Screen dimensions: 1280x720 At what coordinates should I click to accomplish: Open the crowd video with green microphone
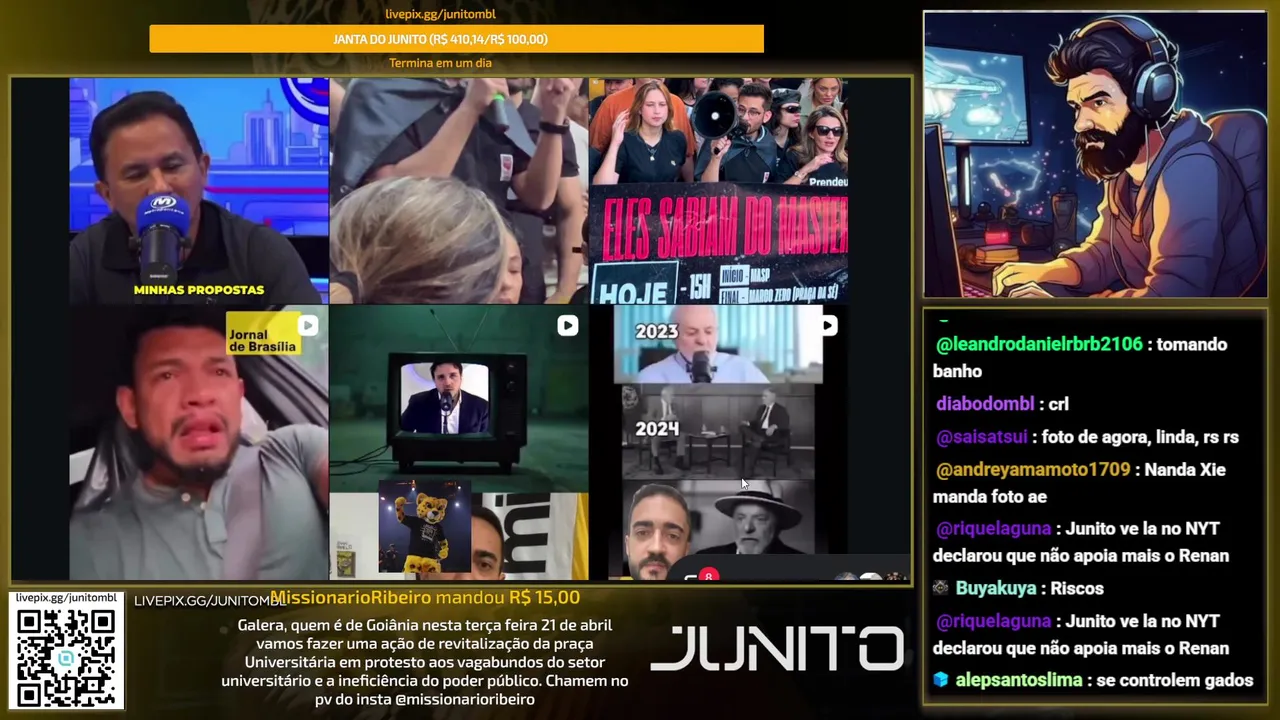click(459, 190)
